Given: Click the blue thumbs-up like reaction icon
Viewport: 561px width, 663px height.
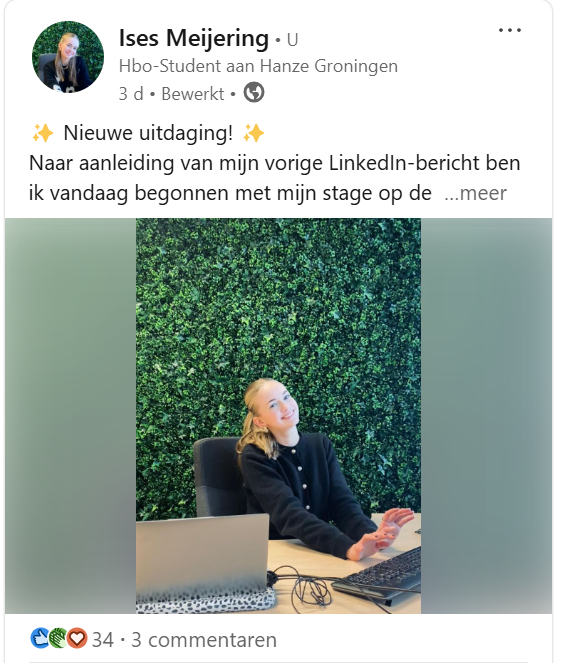Looking at the screenshot, I should click(40, 638).
